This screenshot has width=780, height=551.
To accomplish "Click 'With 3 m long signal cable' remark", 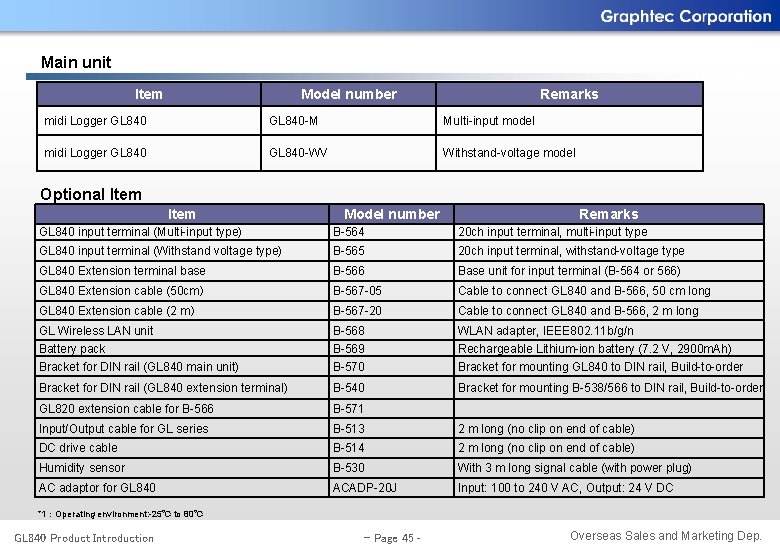I will coord(575,468).
